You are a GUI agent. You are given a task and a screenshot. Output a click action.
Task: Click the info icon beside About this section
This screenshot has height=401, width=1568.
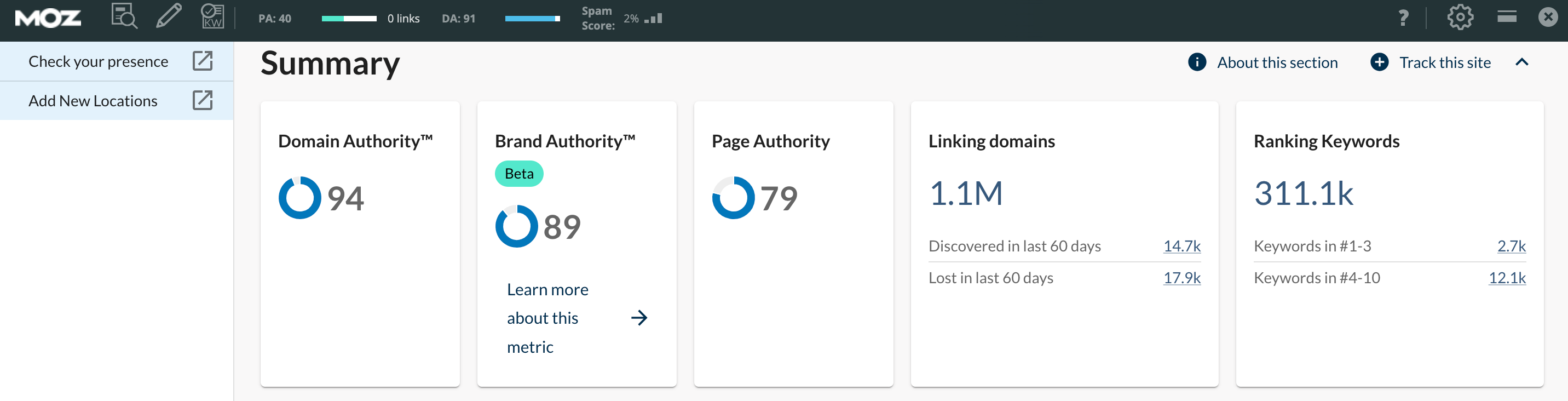(x=1197, y=62)
